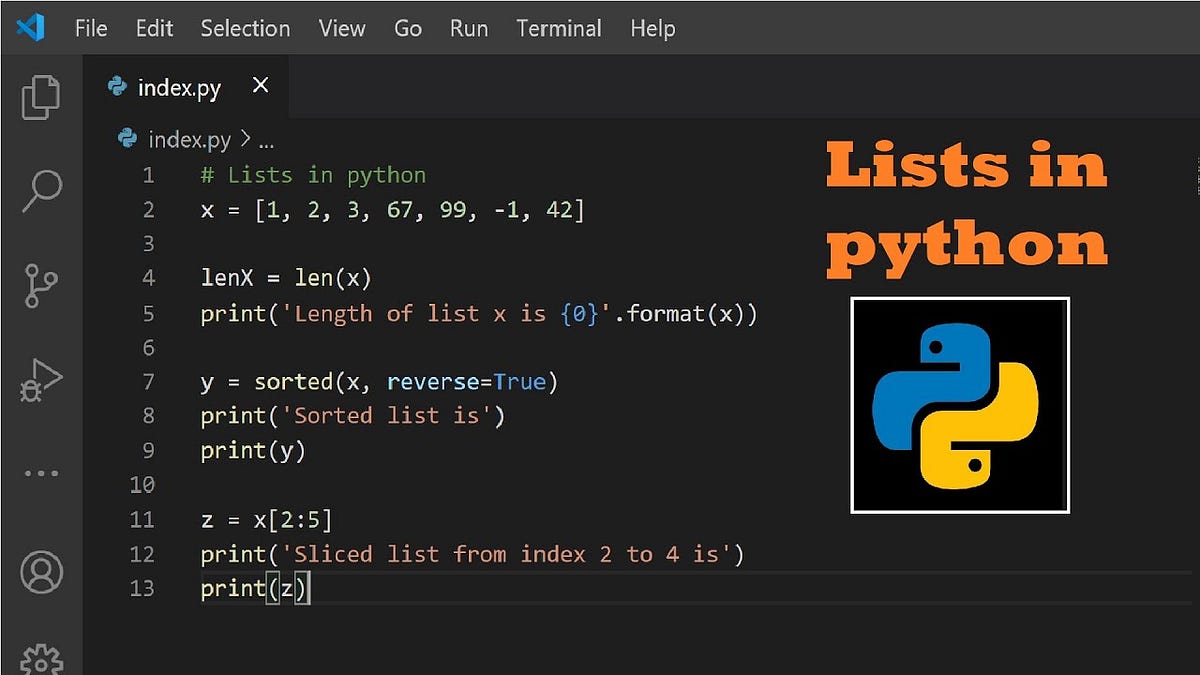
Task: Click '.format(x))' on line 5
Action: (x=687, y=313)
